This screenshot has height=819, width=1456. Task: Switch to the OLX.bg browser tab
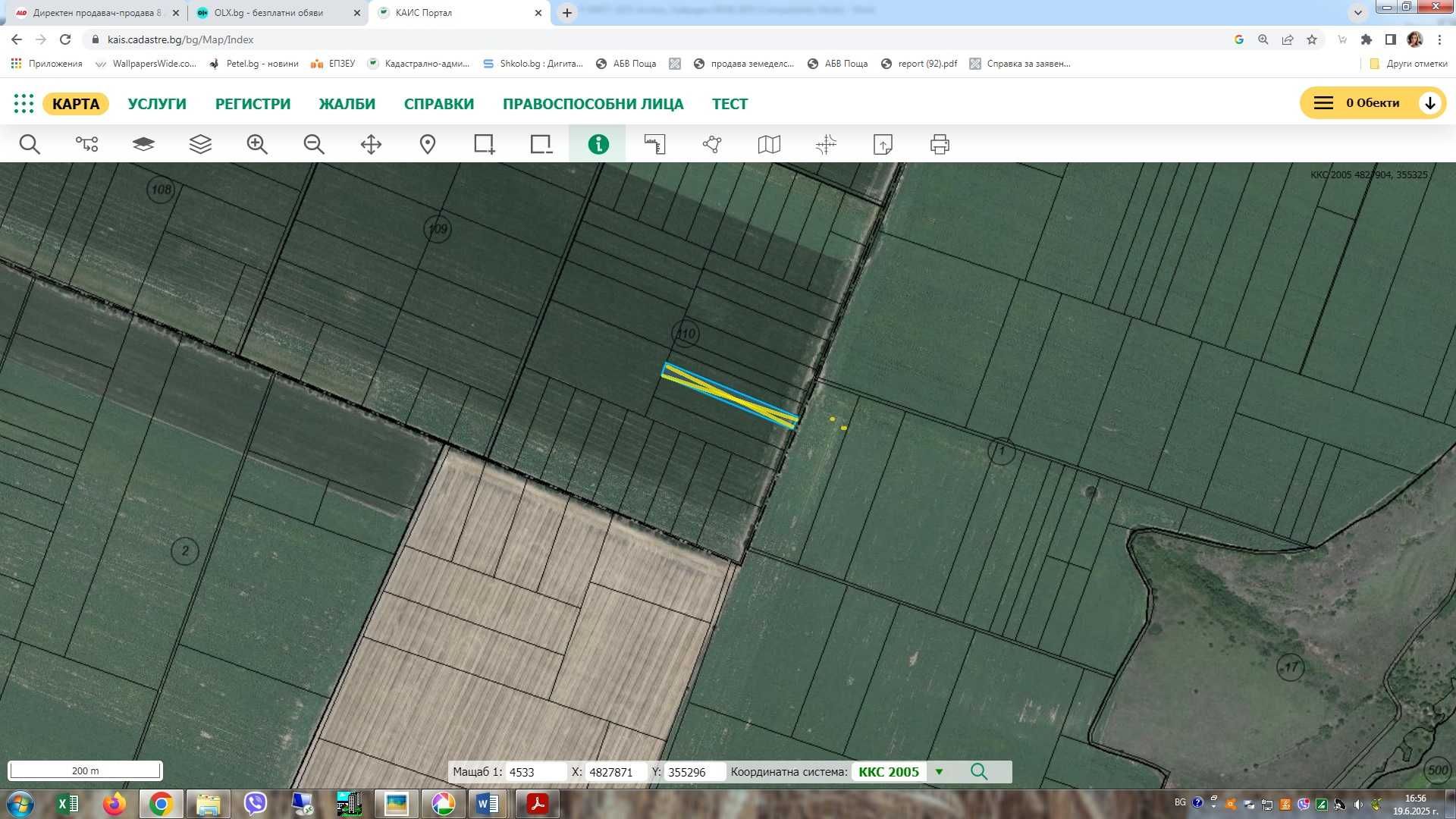269,13
